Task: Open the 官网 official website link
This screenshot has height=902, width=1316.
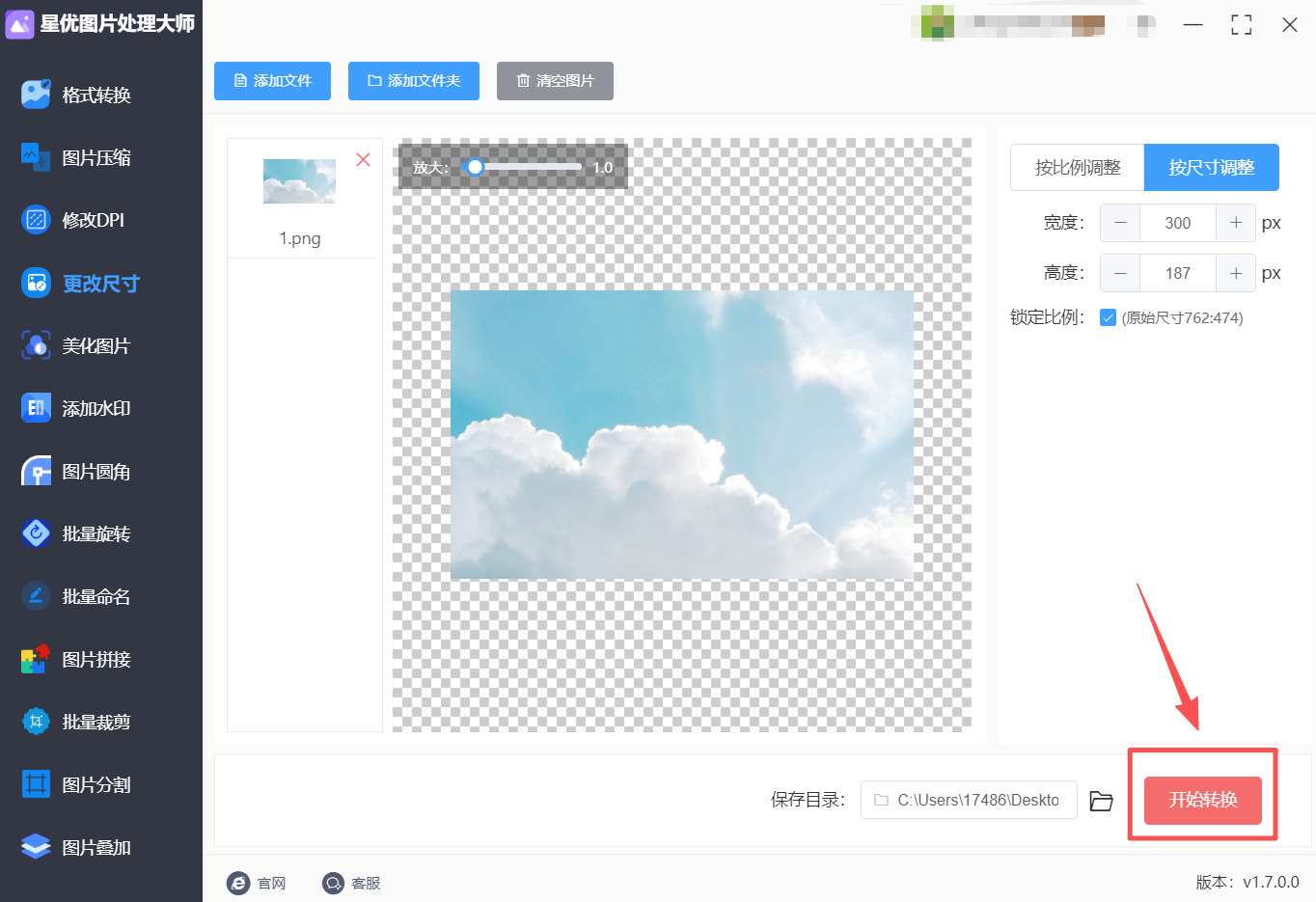Action: coord(272,883)
